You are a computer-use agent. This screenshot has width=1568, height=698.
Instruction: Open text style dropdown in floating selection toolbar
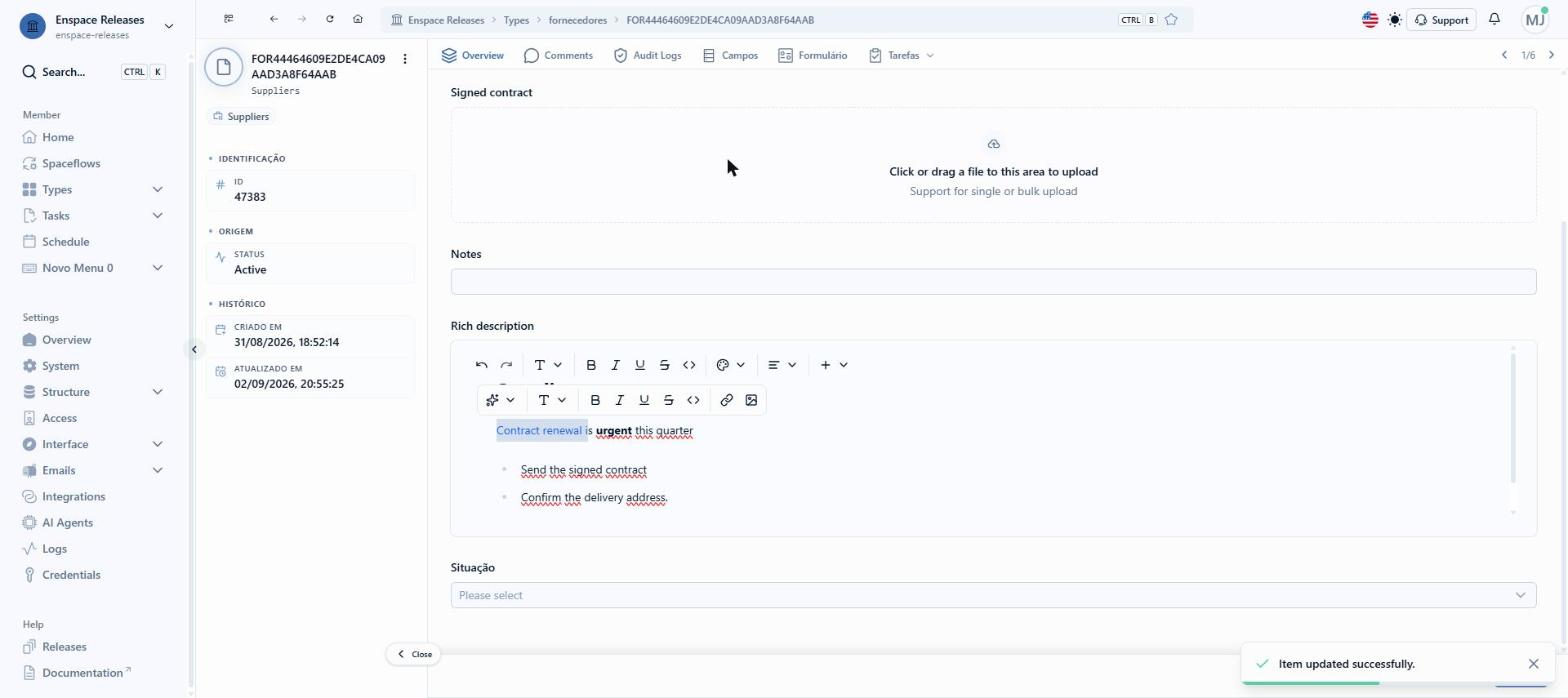552,400
